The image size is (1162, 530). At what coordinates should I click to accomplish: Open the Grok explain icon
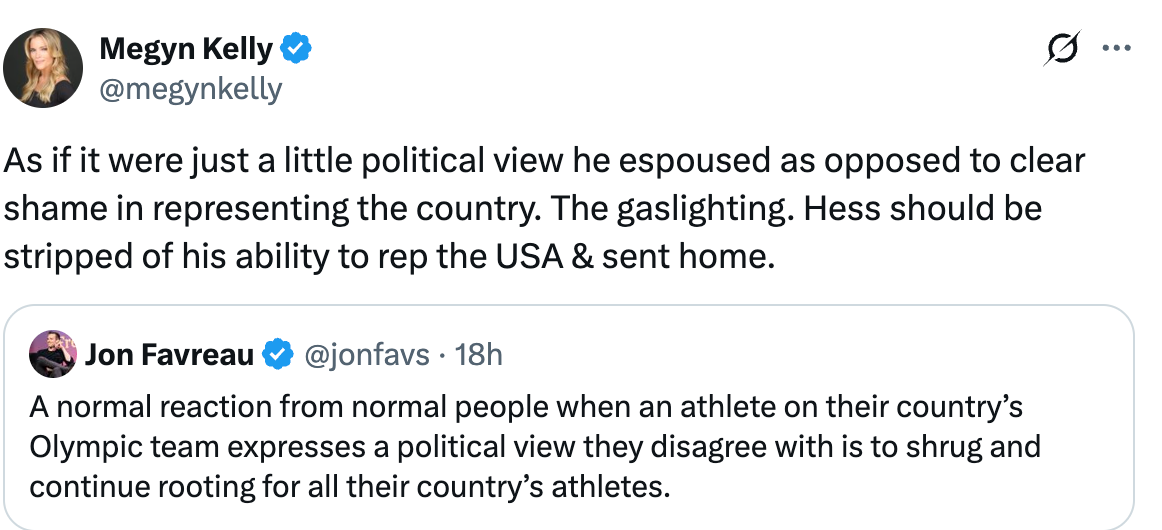[x=1062, y=49]
